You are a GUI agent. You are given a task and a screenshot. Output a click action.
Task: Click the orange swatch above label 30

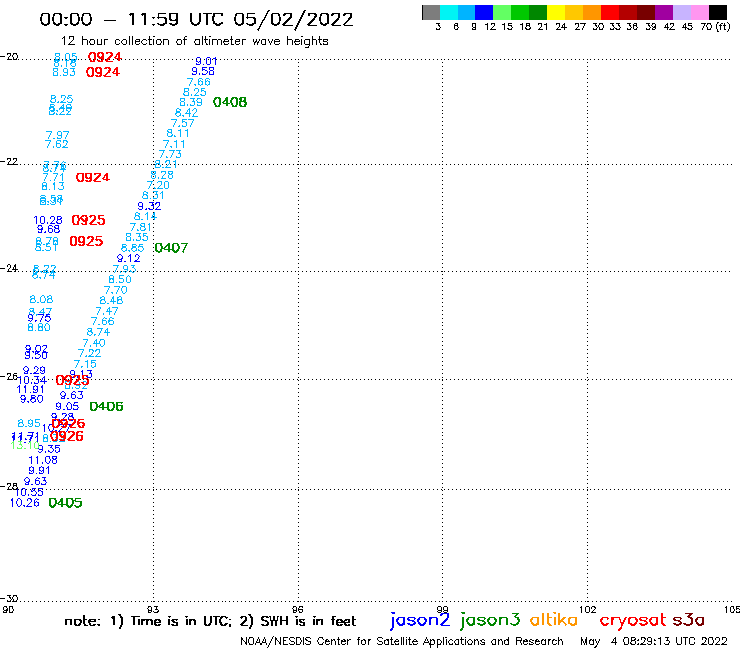(x=592, y=12)
